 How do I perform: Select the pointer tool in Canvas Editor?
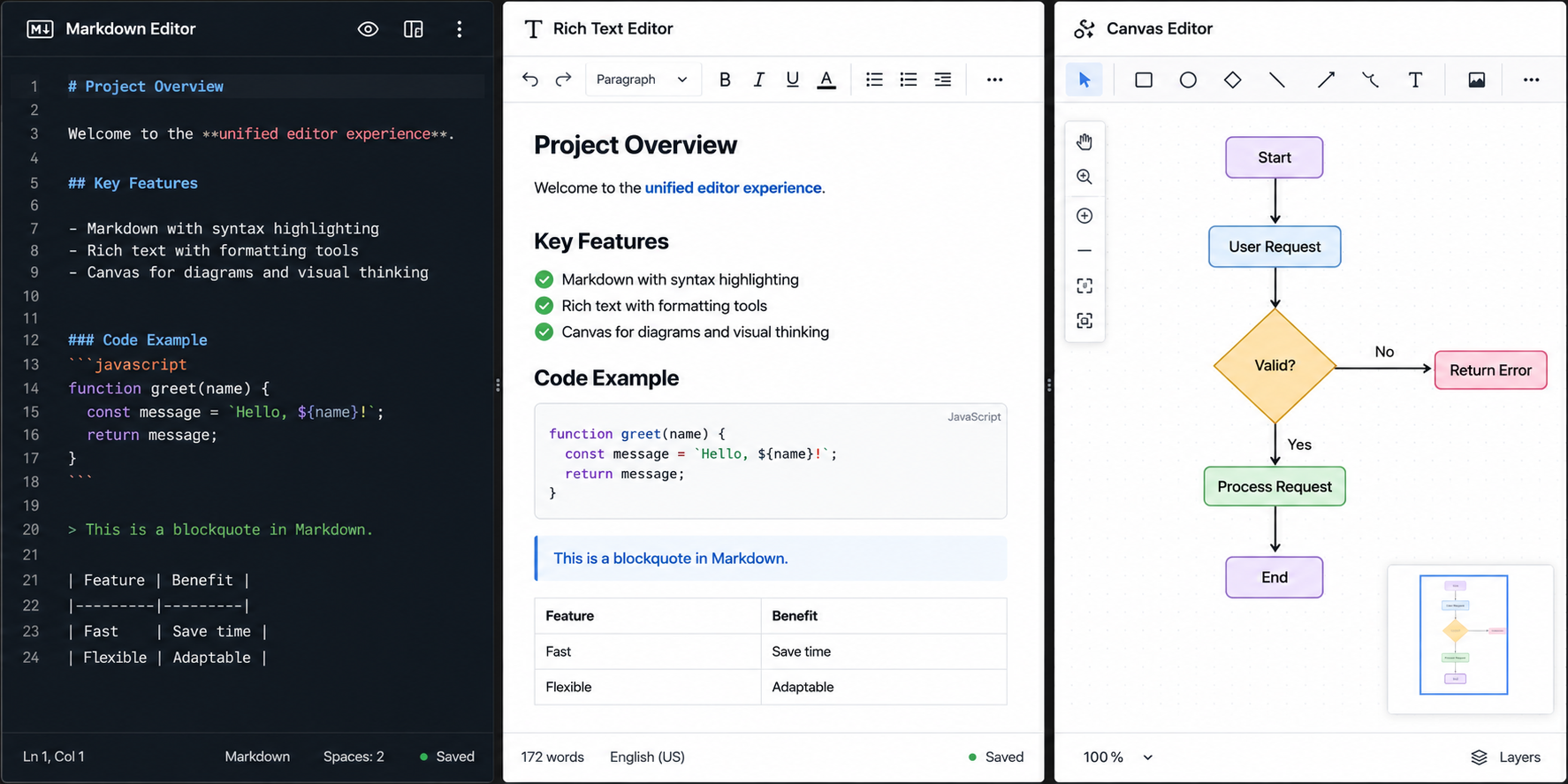pyautogui.click(x=1085, y=80)
